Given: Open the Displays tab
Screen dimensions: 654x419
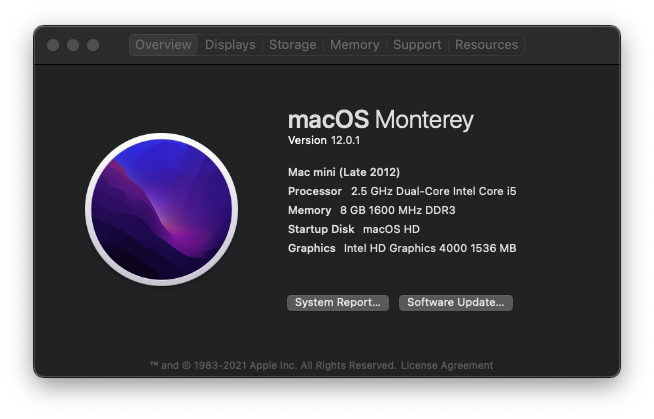Looking at the screenshot, I should pos(230,45).
